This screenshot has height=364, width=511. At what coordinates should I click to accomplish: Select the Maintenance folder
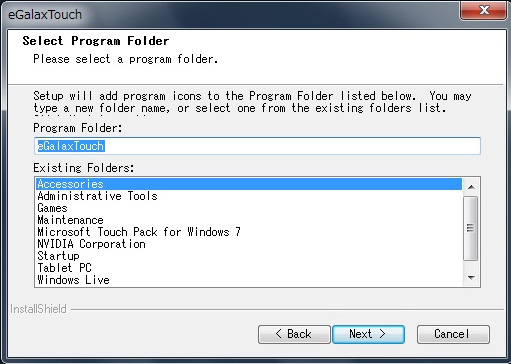249,220
